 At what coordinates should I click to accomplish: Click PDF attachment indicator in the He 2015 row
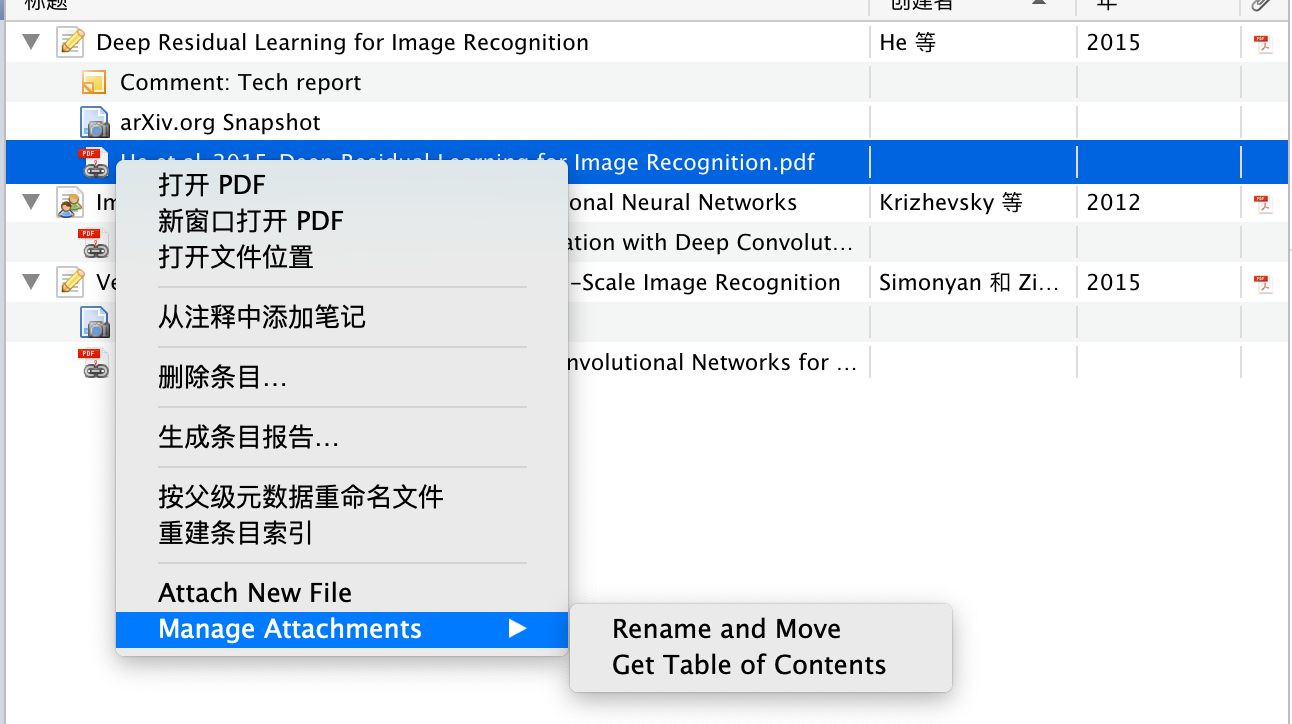pos(1264,43)
